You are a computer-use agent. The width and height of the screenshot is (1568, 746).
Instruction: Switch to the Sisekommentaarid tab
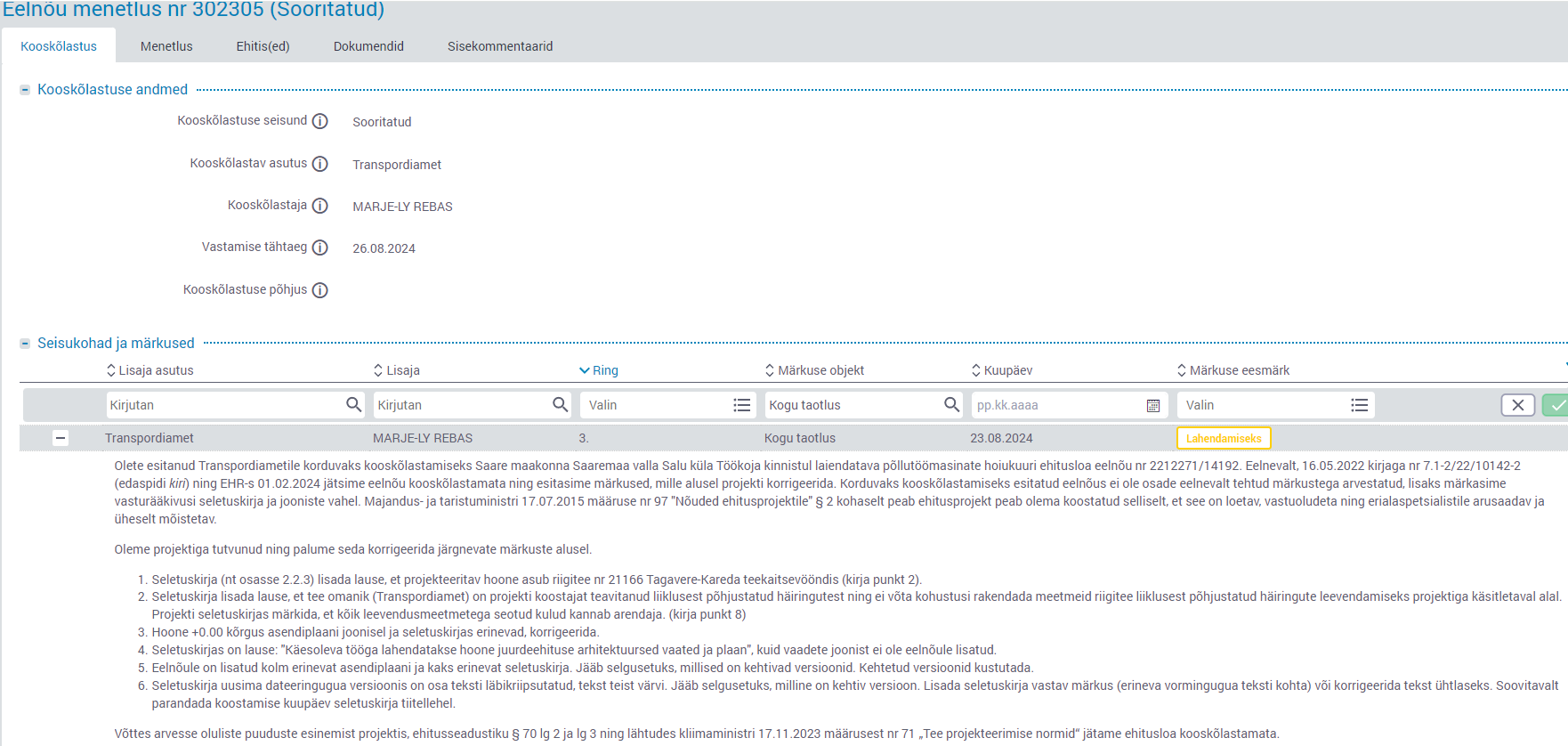click(500, 46)
